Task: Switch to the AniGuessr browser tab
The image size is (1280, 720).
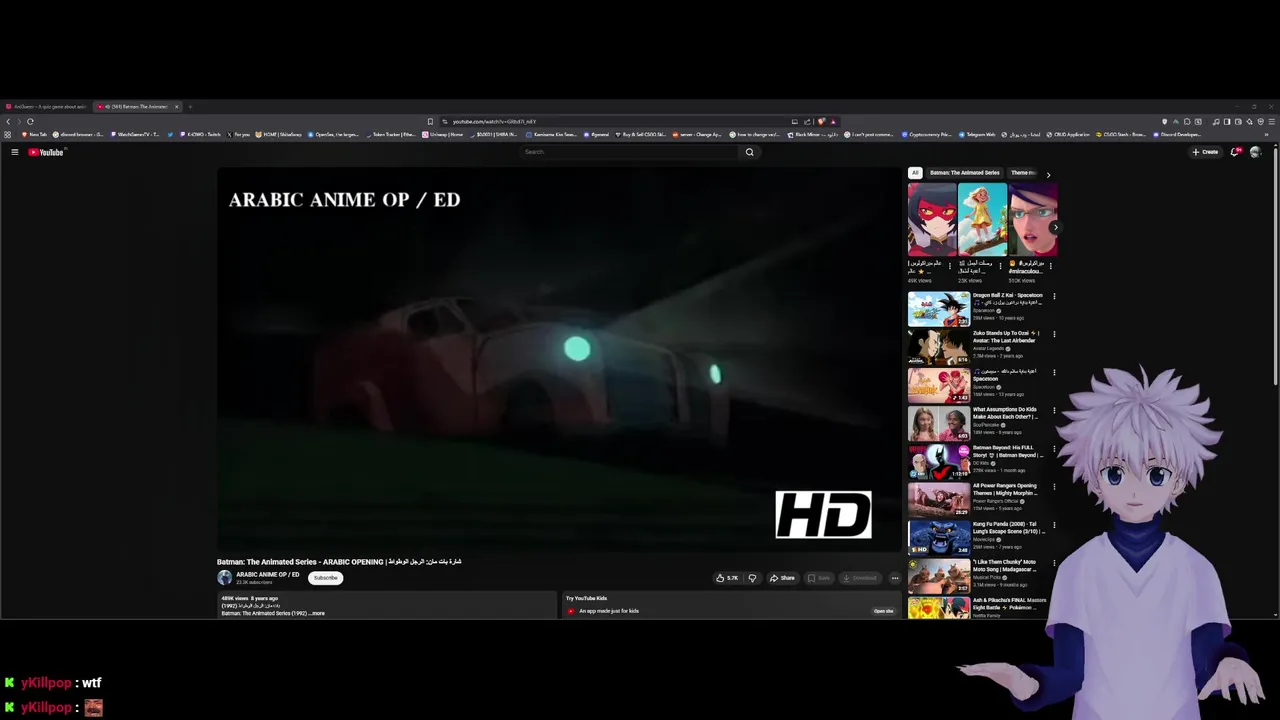Action: [47, 106]
